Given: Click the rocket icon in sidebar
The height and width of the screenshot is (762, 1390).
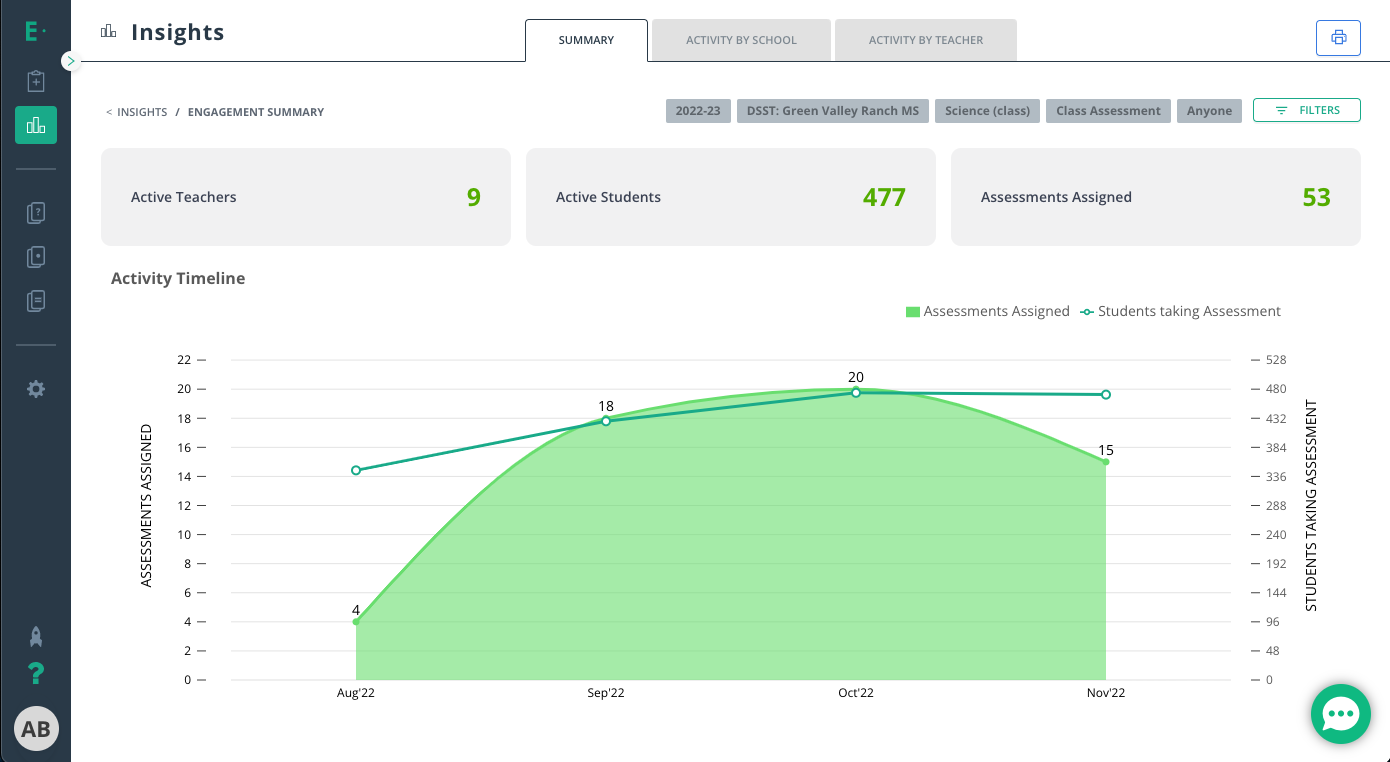Looking at the screenshot, I should click(x=36, y=637).
